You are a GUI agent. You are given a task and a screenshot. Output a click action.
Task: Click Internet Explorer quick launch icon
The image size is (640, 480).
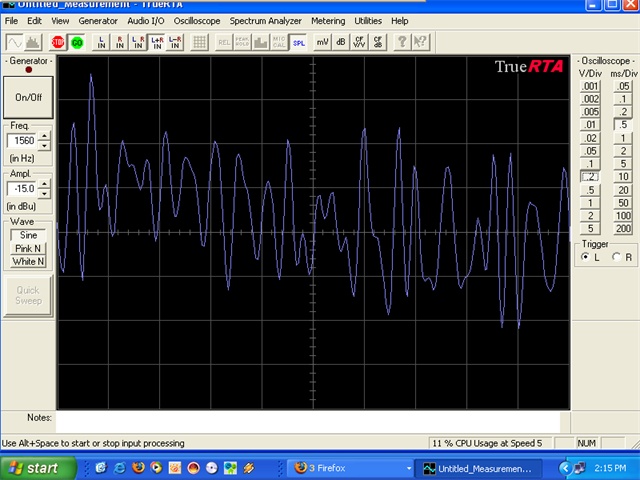pyautogui.click(x=120, y=468)
